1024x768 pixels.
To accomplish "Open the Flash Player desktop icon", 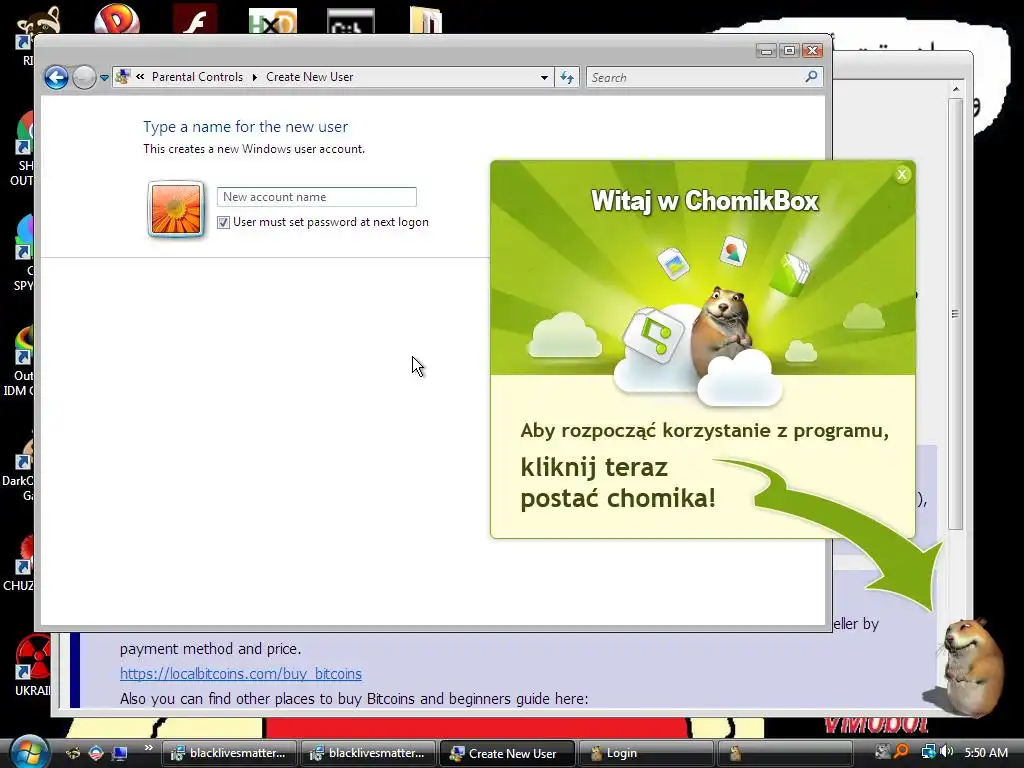I will tap(195, 18).
